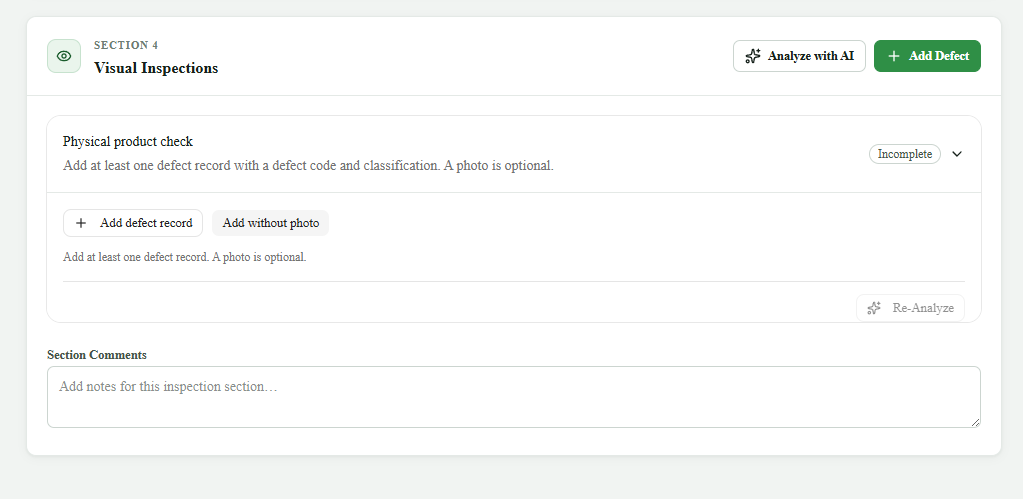Click text 'Add at least one defect record. A photo is optional.'
The height and width of the screenshot is (499, 1023).
click(x=185, y=257)
